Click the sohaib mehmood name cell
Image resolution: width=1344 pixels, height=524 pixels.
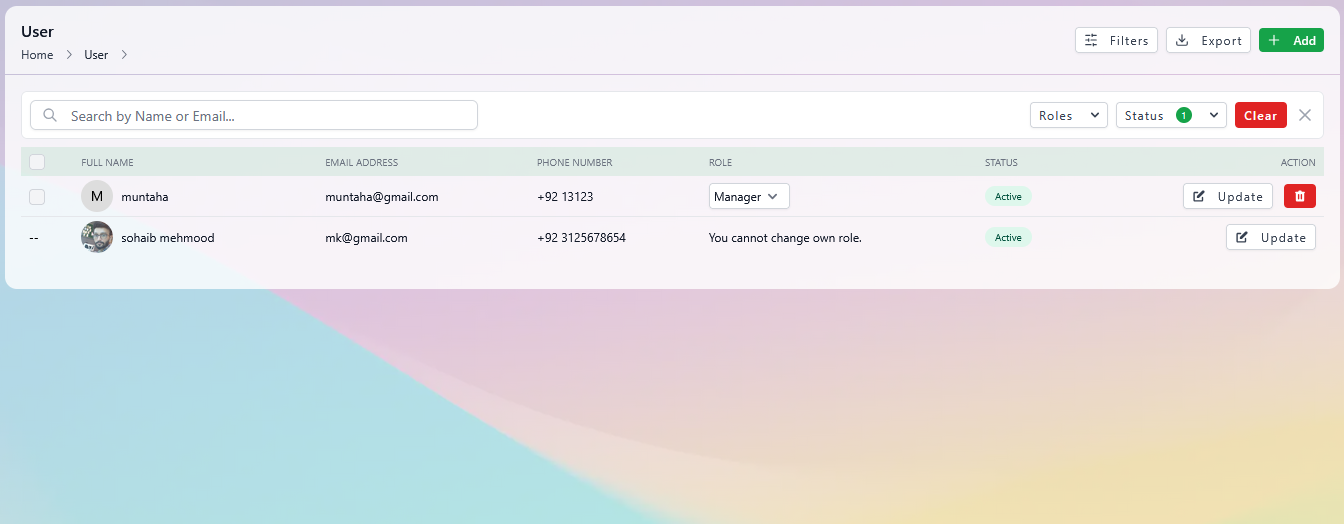[168, 237]
